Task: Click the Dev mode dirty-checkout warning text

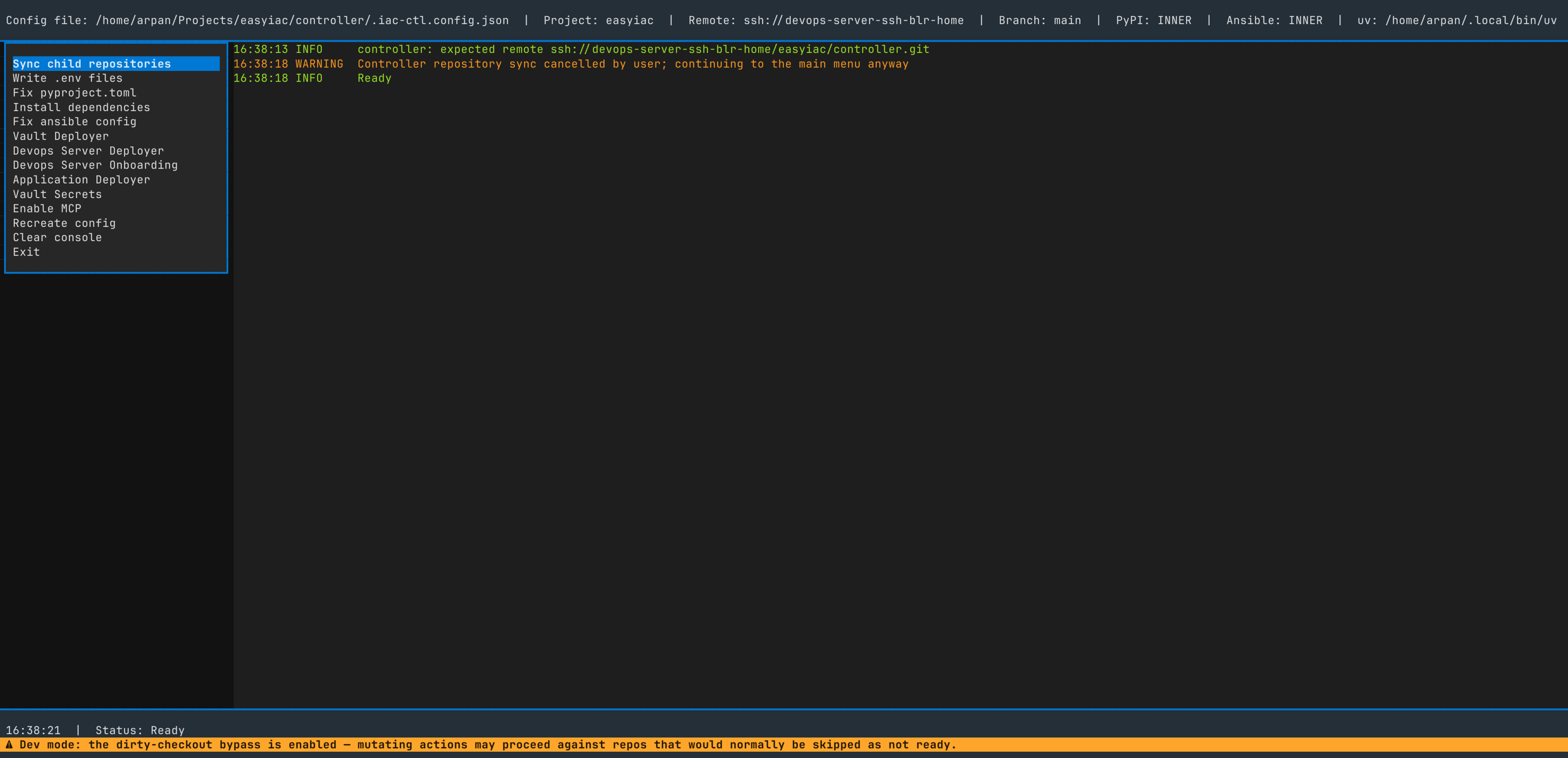Action: pyautogui.click(x=488, y=745)
